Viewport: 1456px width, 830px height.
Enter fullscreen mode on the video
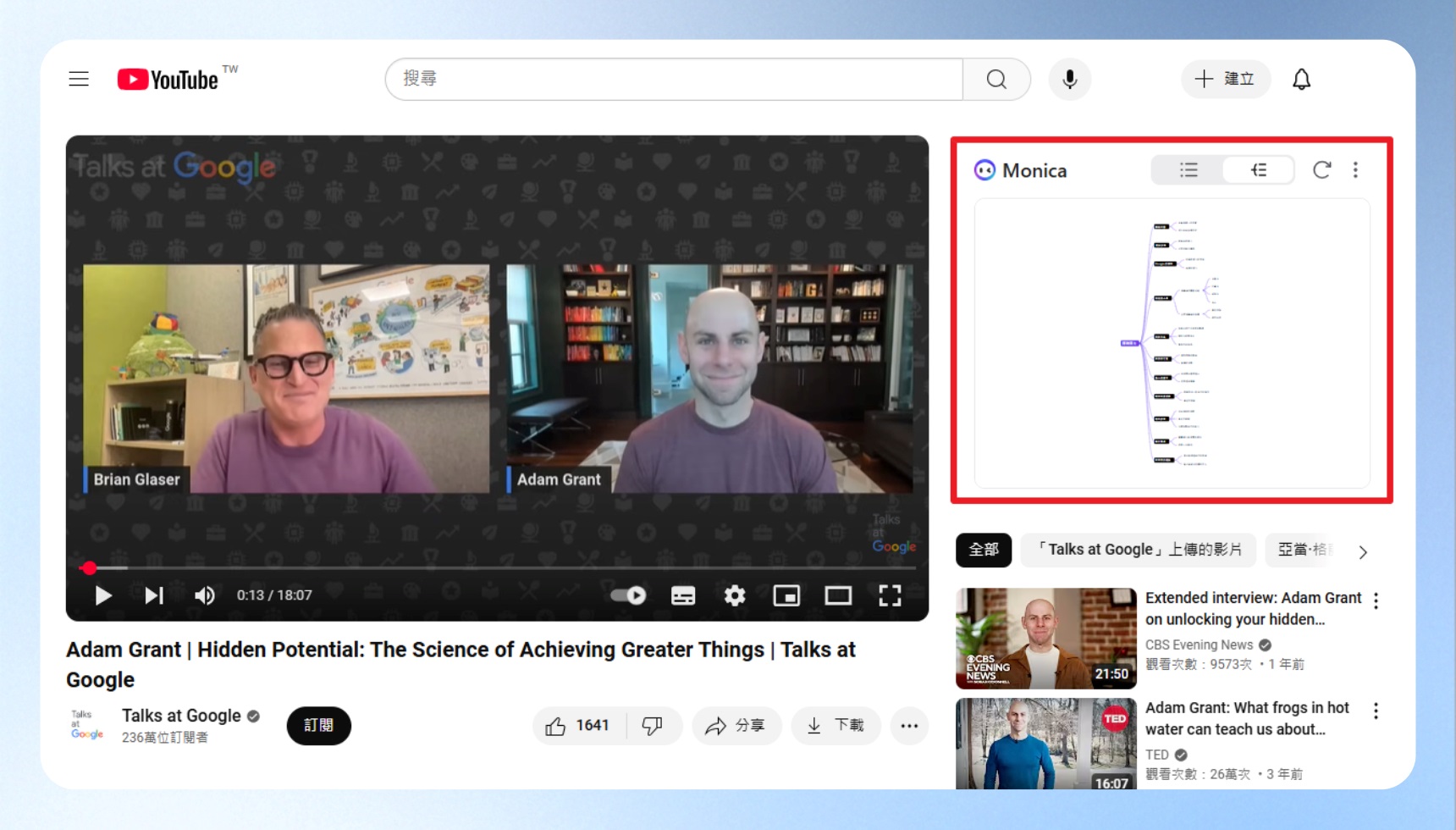[x=890, y=595]
